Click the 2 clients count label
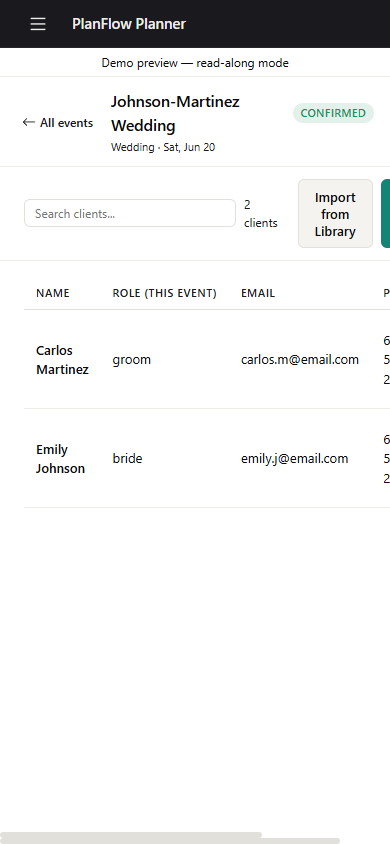 click(261, 214)
